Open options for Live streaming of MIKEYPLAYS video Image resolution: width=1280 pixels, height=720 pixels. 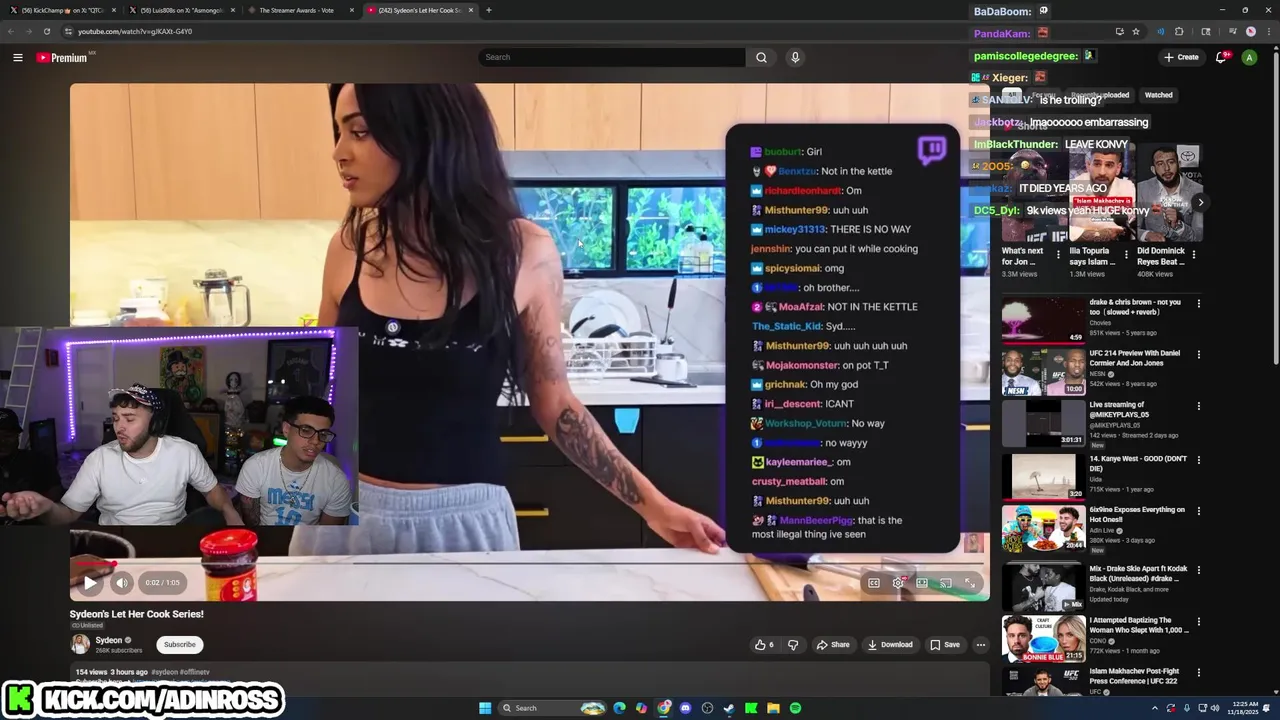1199,406
